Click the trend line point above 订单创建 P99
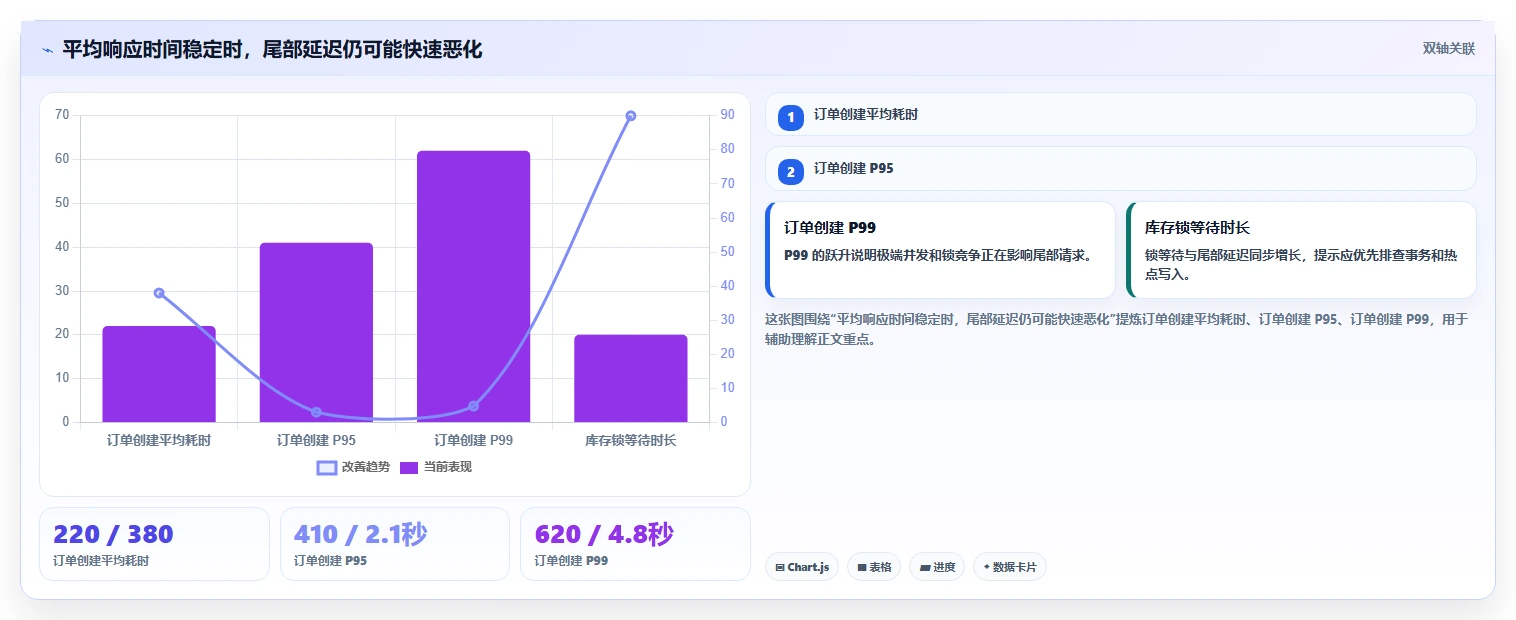The width and height of the screenshot is (1516, 620). pos(473,406)
